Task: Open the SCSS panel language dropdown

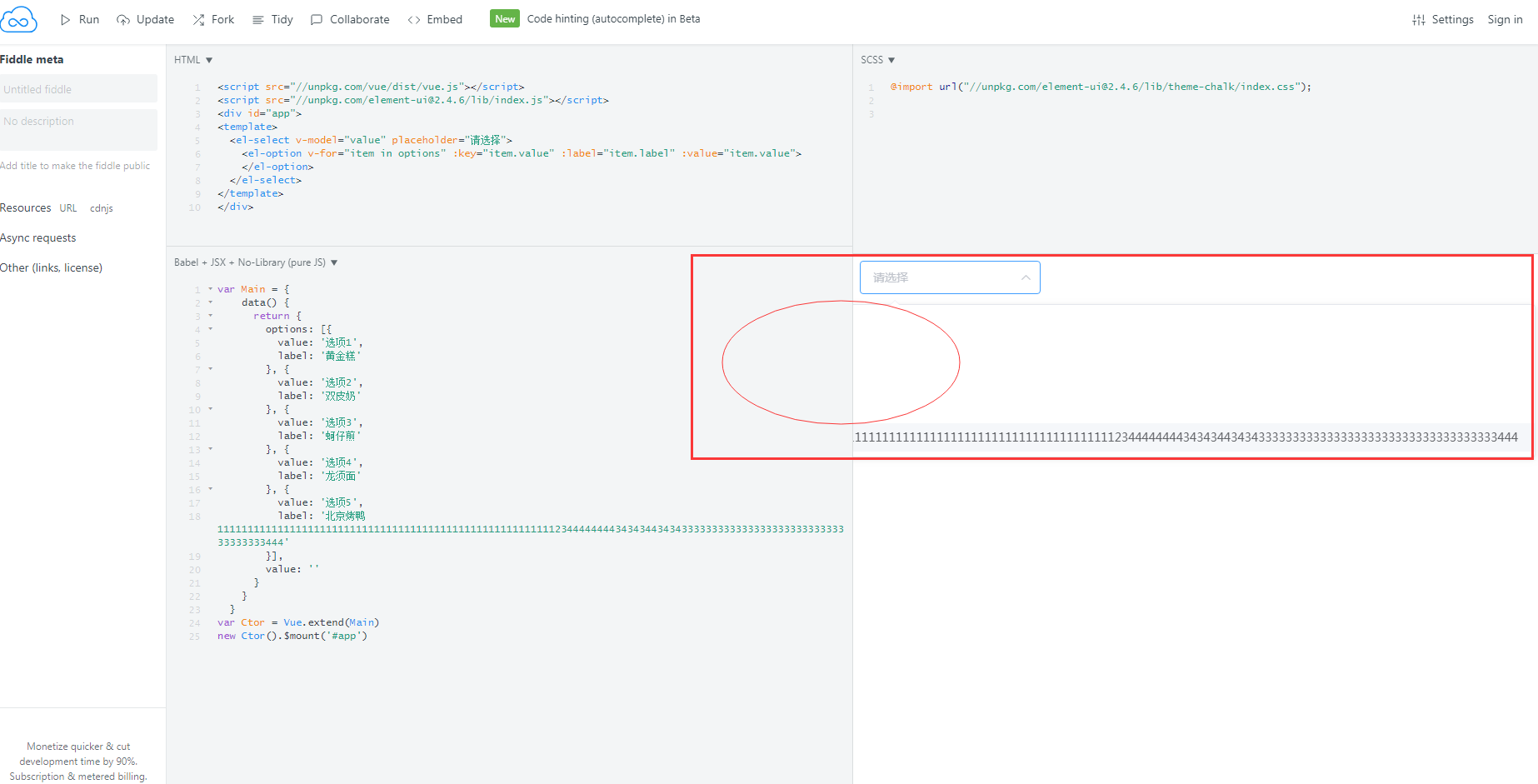Action: (x=877, y=59)
